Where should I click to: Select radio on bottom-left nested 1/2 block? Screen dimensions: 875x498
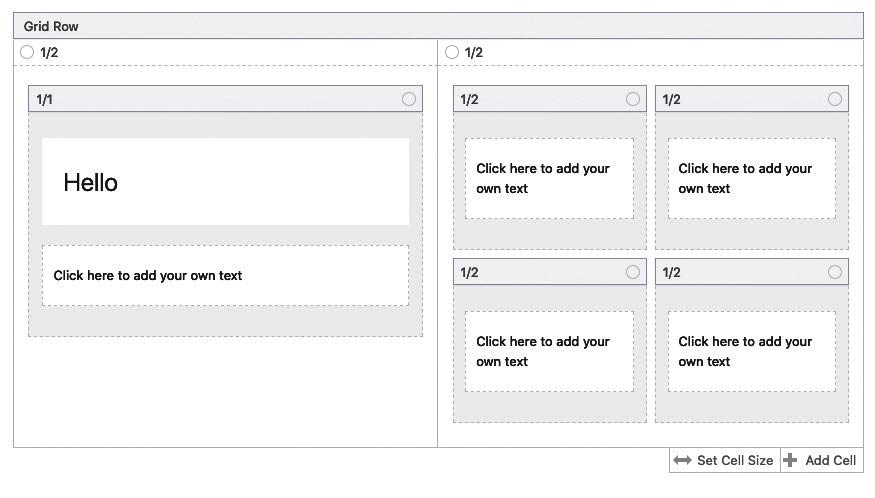633,272
